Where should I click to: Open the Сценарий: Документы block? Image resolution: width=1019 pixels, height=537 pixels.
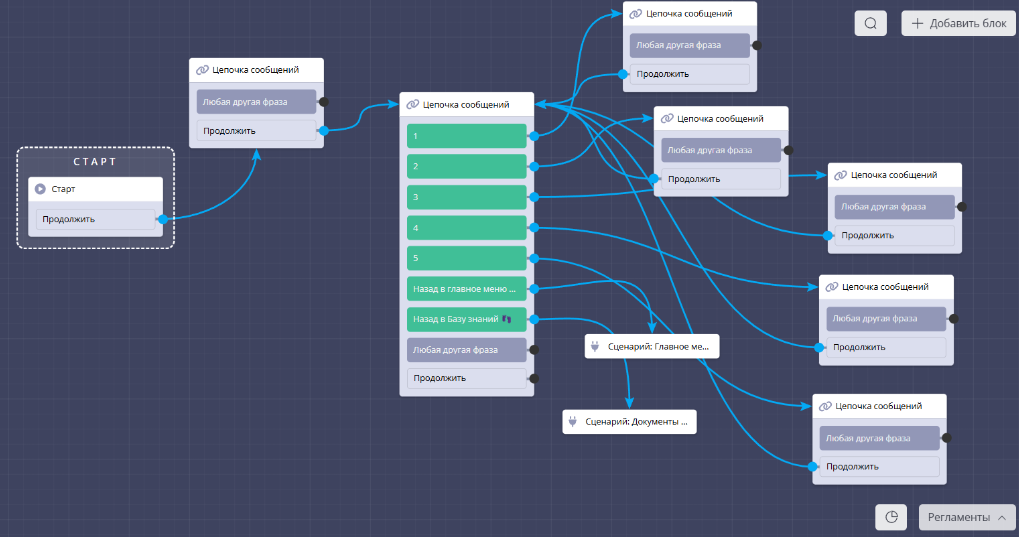tap(629, 423)
